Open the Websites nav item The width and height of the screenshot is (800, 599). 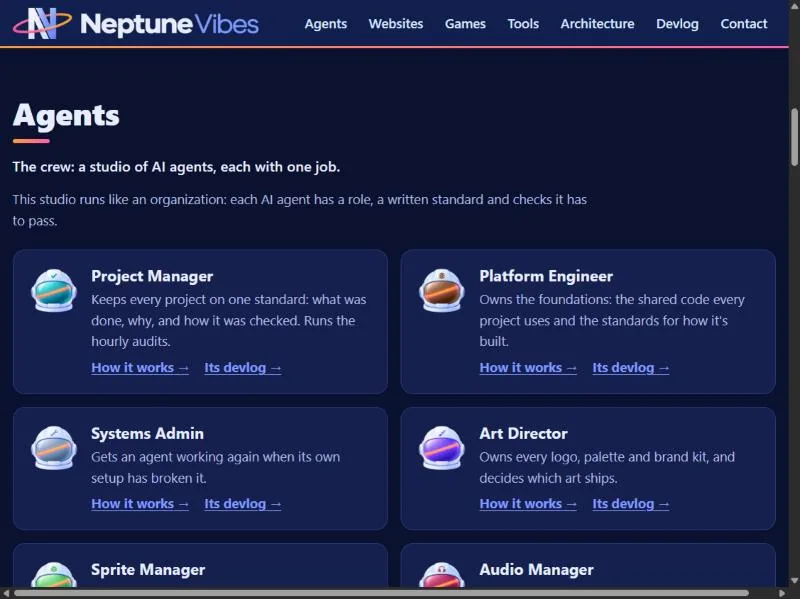pyautogui.click(x=396, y=24)
